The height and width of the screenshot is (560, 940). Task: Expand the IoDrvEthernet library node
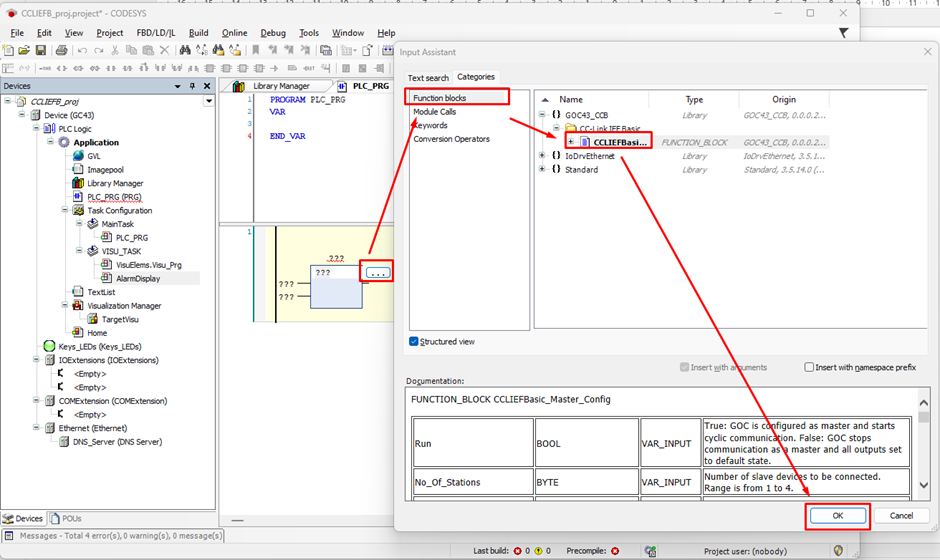[542, 156]
